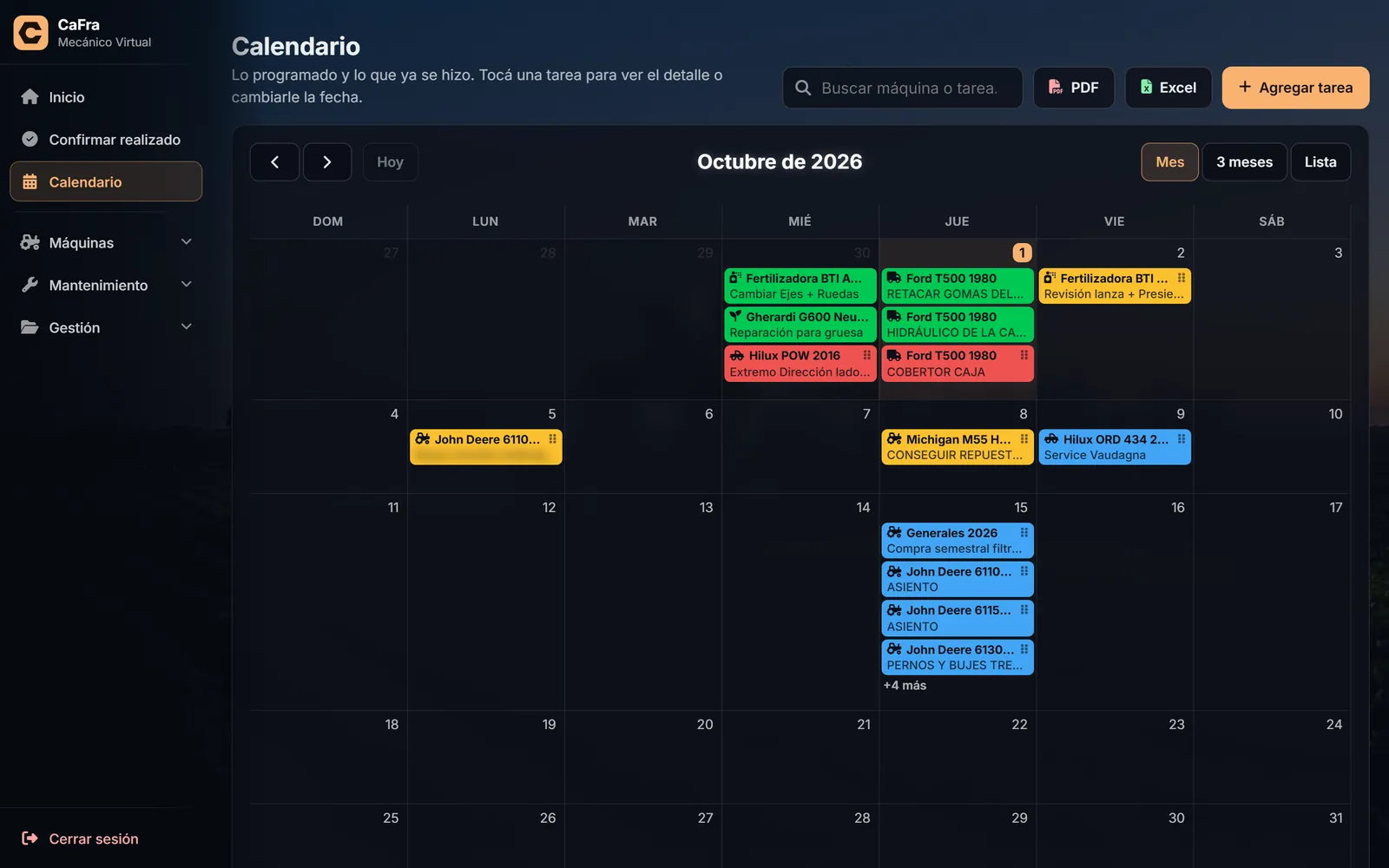Open Inicio from the sidebar
This screenshot has width=1389, height=868.
(106, 96)
